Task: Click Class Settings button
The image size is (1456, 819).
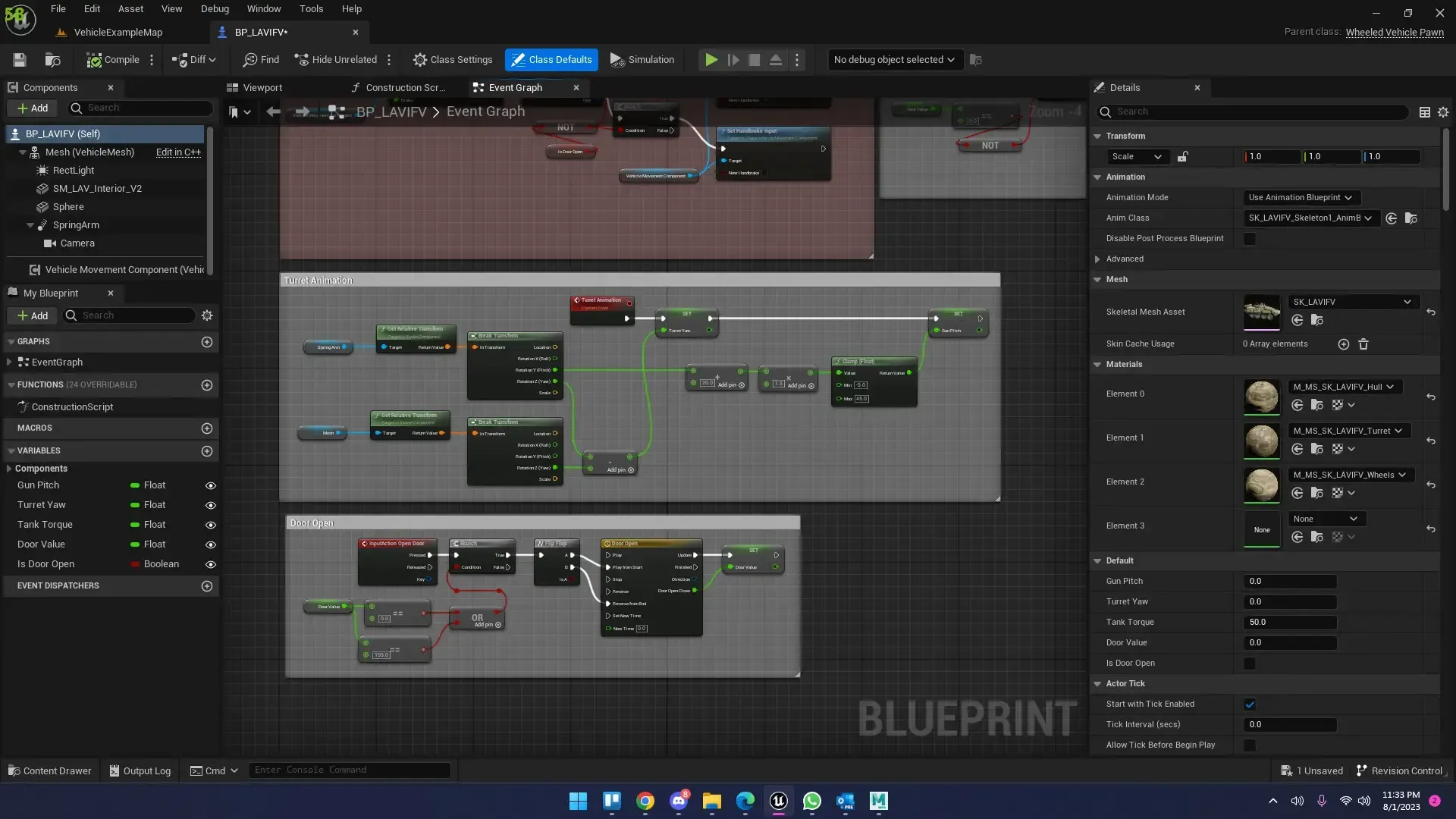Action: [x=453, y=60]
